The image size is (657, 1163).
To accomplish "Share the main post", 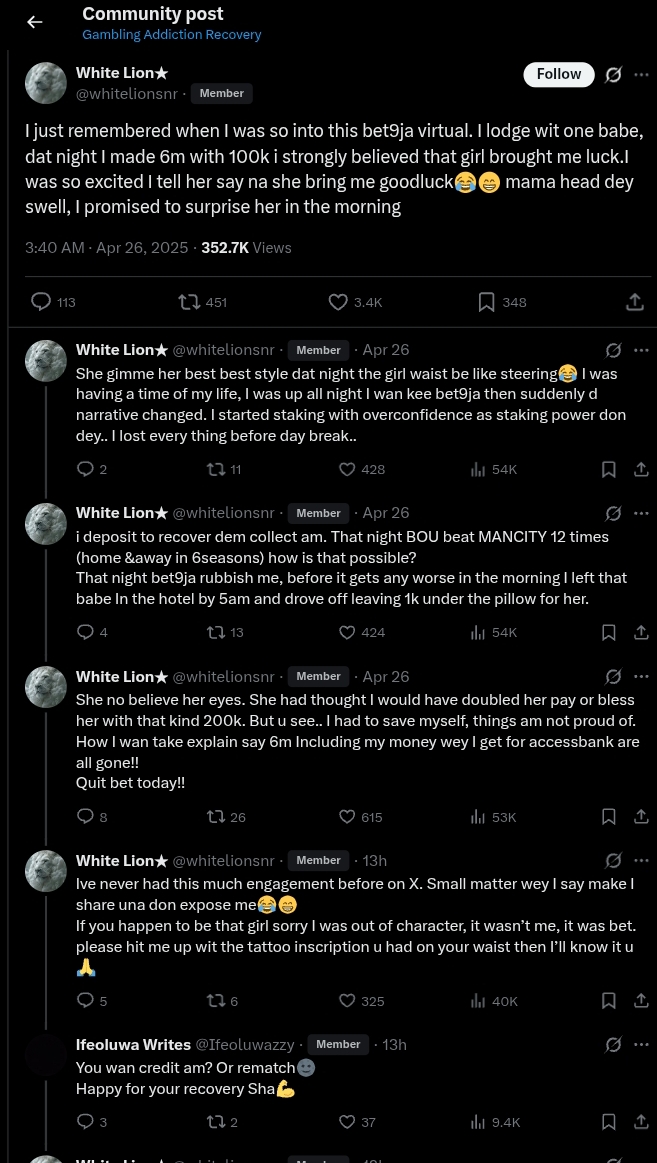I will [634, 302].
